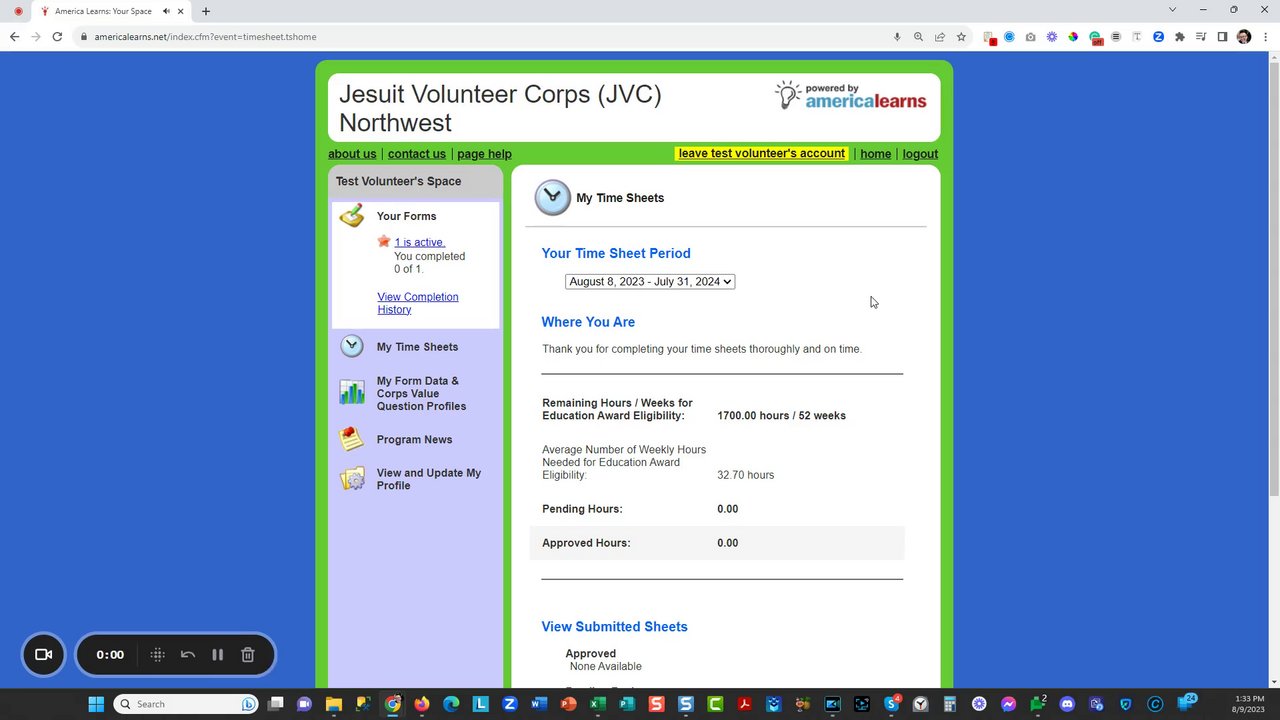Click the My Time Sheets clock icon in sidebar
Image resolution: width=1280 pixels, height=720 pixels.
(352, 346)
